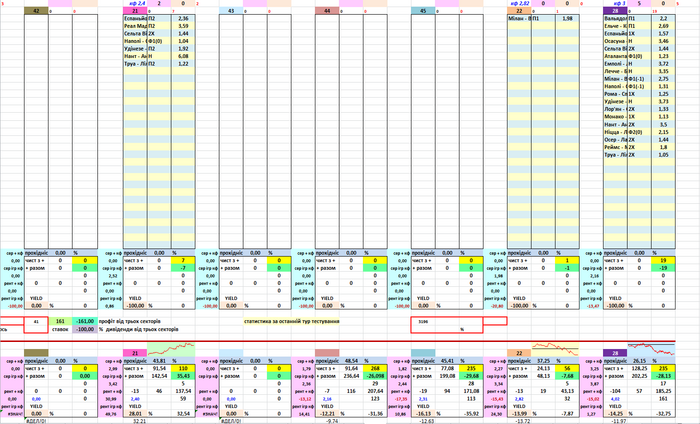
Task: Select odds 3,72 in the Емполі row
Action: [x=663, y=64]
